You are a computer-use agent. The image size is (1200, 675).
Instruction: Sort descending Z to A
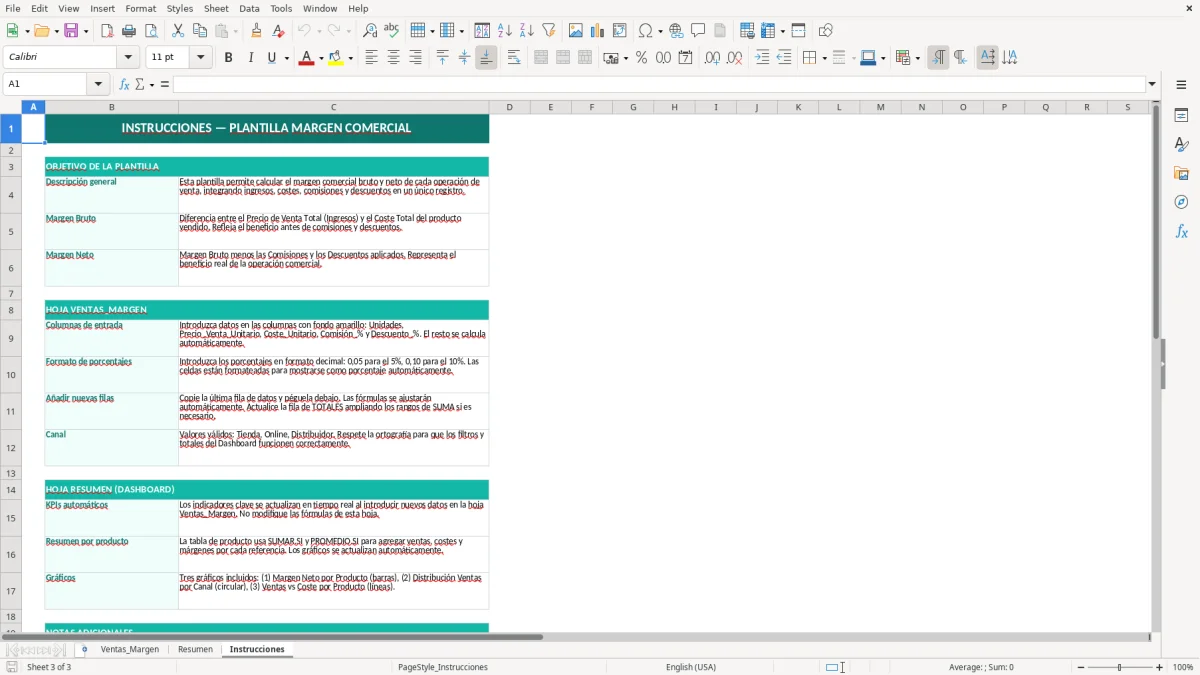tap(527, 31)
